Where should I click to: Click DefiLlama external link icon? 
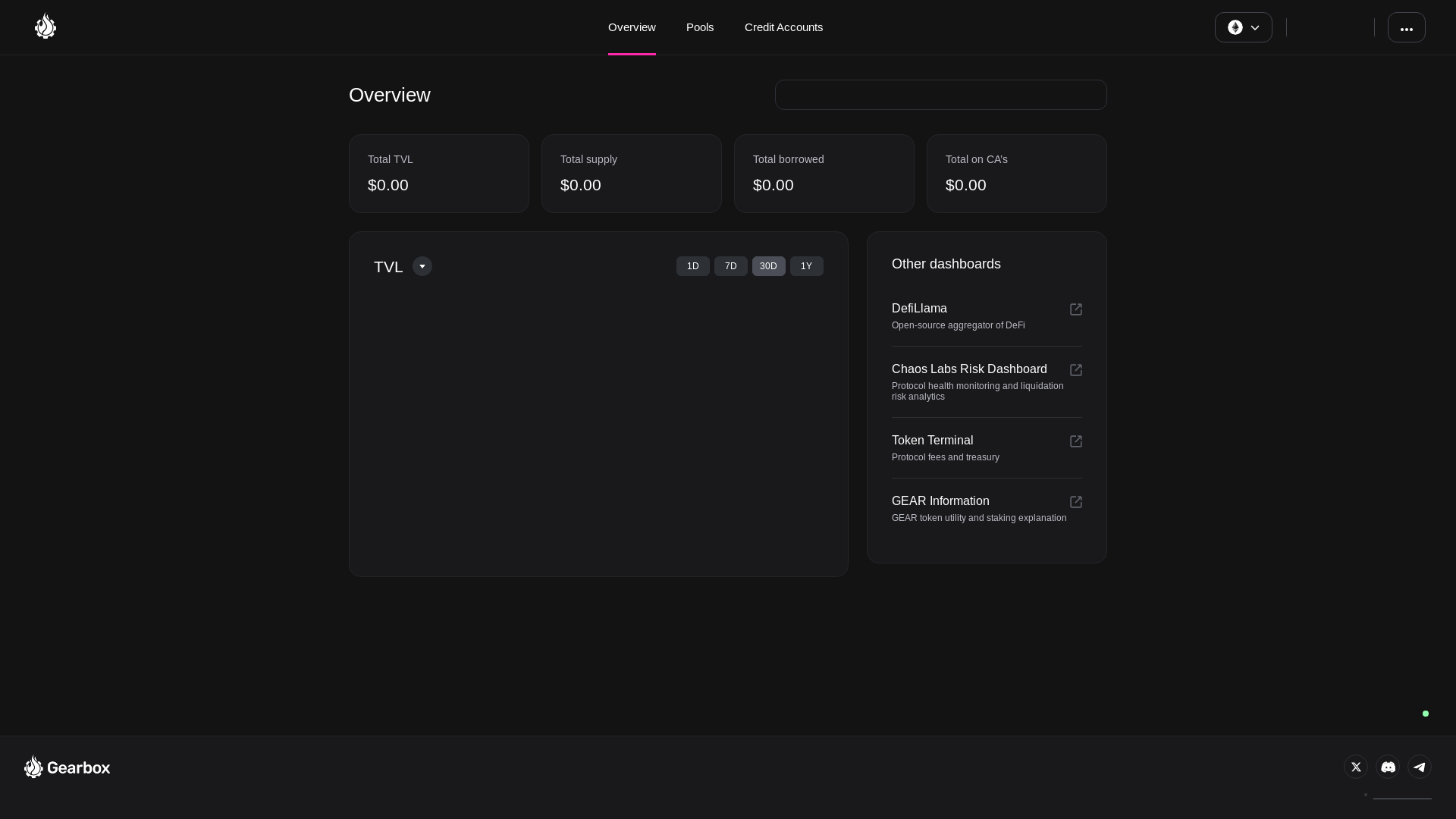[x=1075, y=309]
